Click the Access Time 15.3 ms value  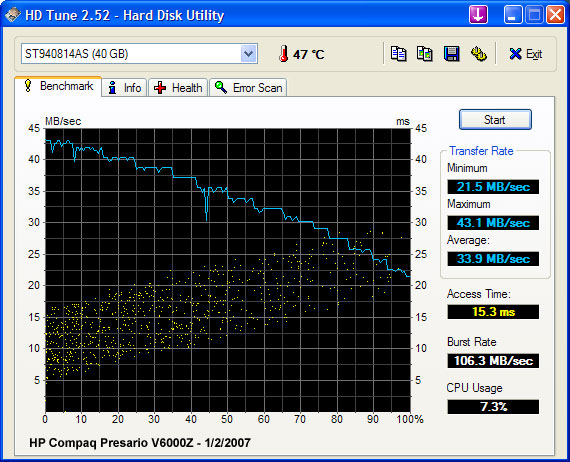click(x=493, y=312)
